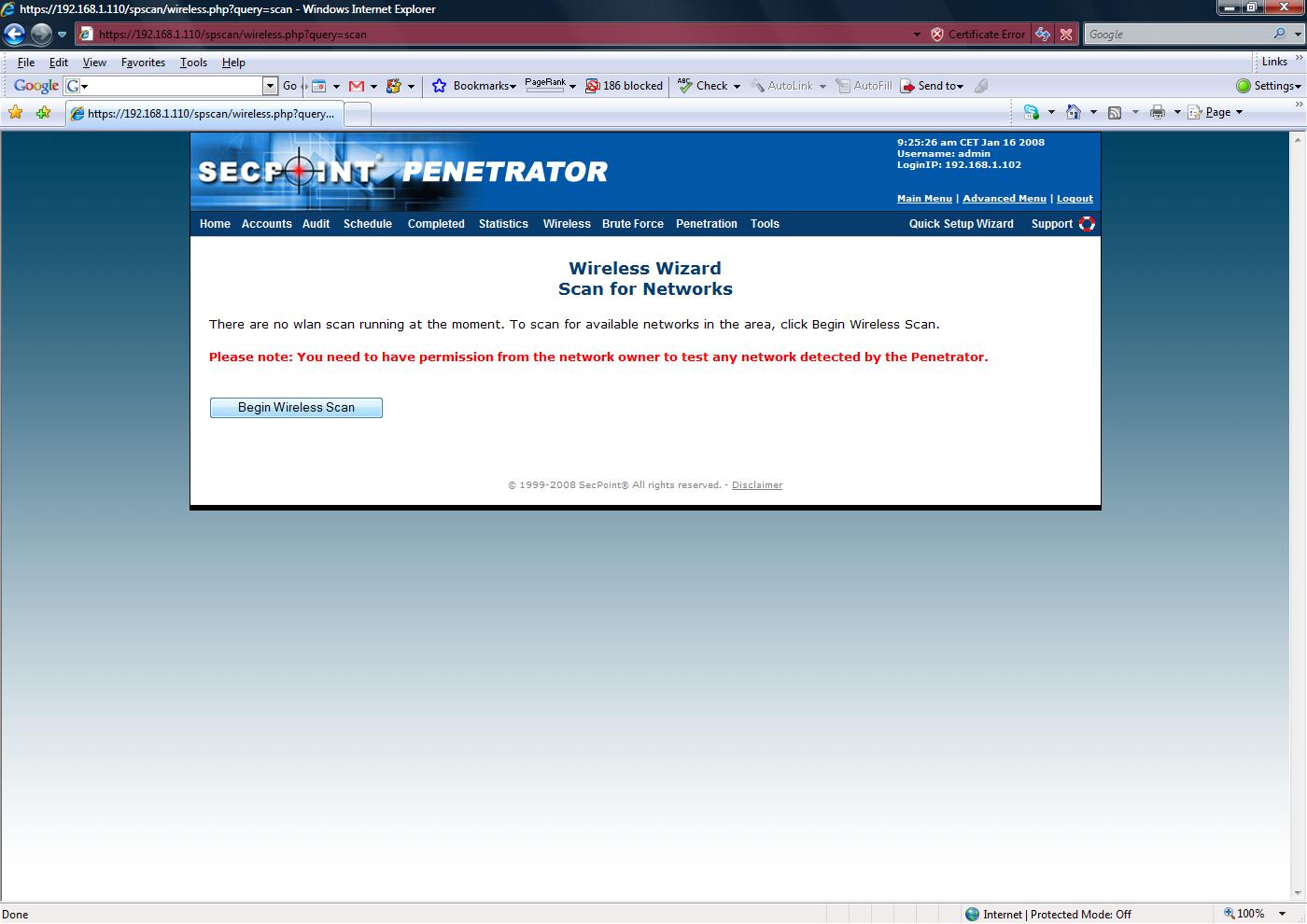Click the highlighter pen icon
Image resolution: width=1307 pixels, height=924 pixels.
981,86
